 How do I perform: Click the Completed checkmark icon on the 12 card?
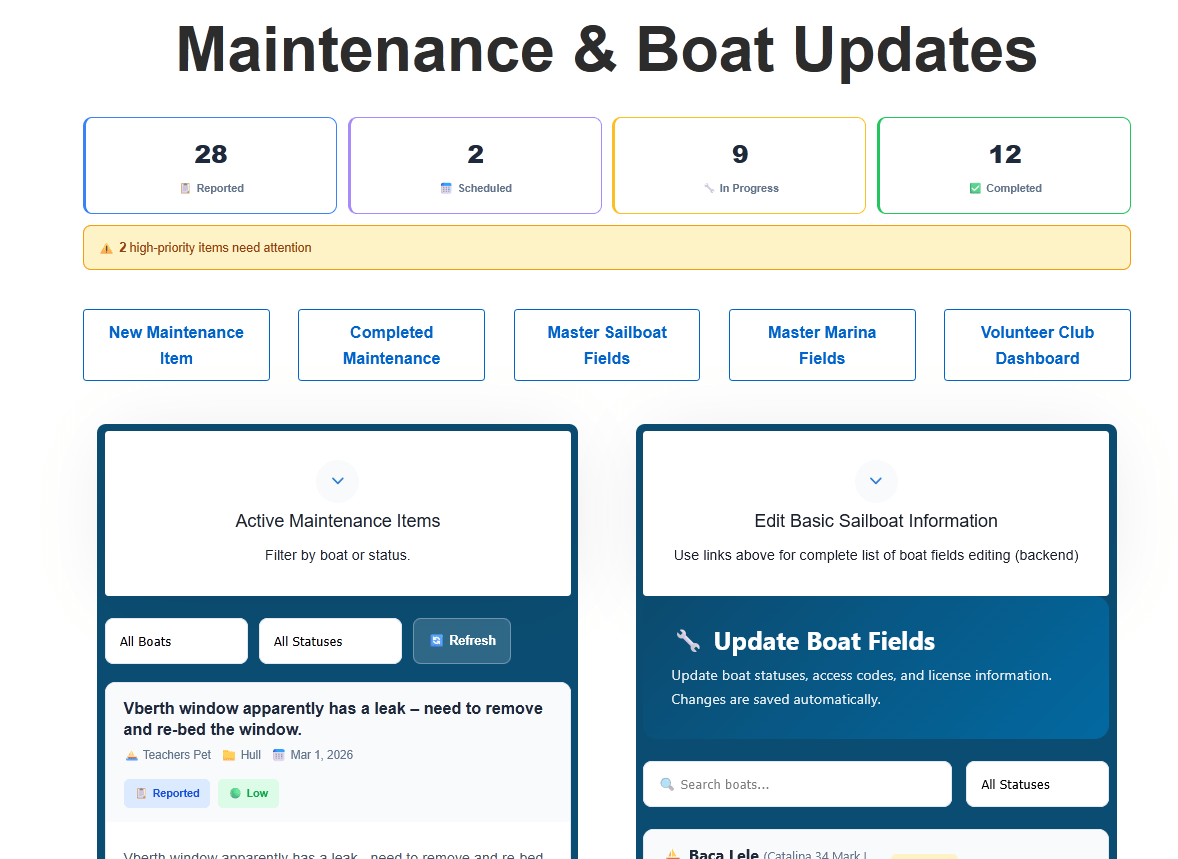click(x=973, y=188)
